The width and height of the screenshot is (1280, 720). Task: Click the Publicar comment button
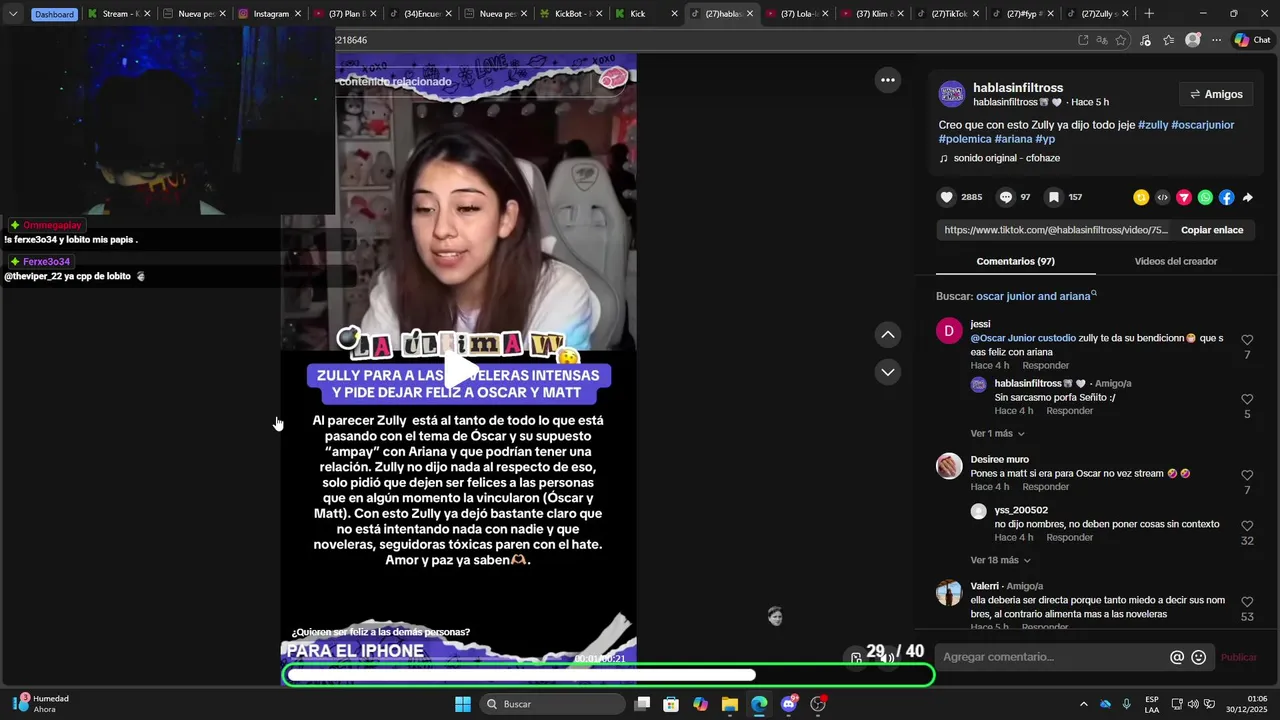(x=1238, y=657)
